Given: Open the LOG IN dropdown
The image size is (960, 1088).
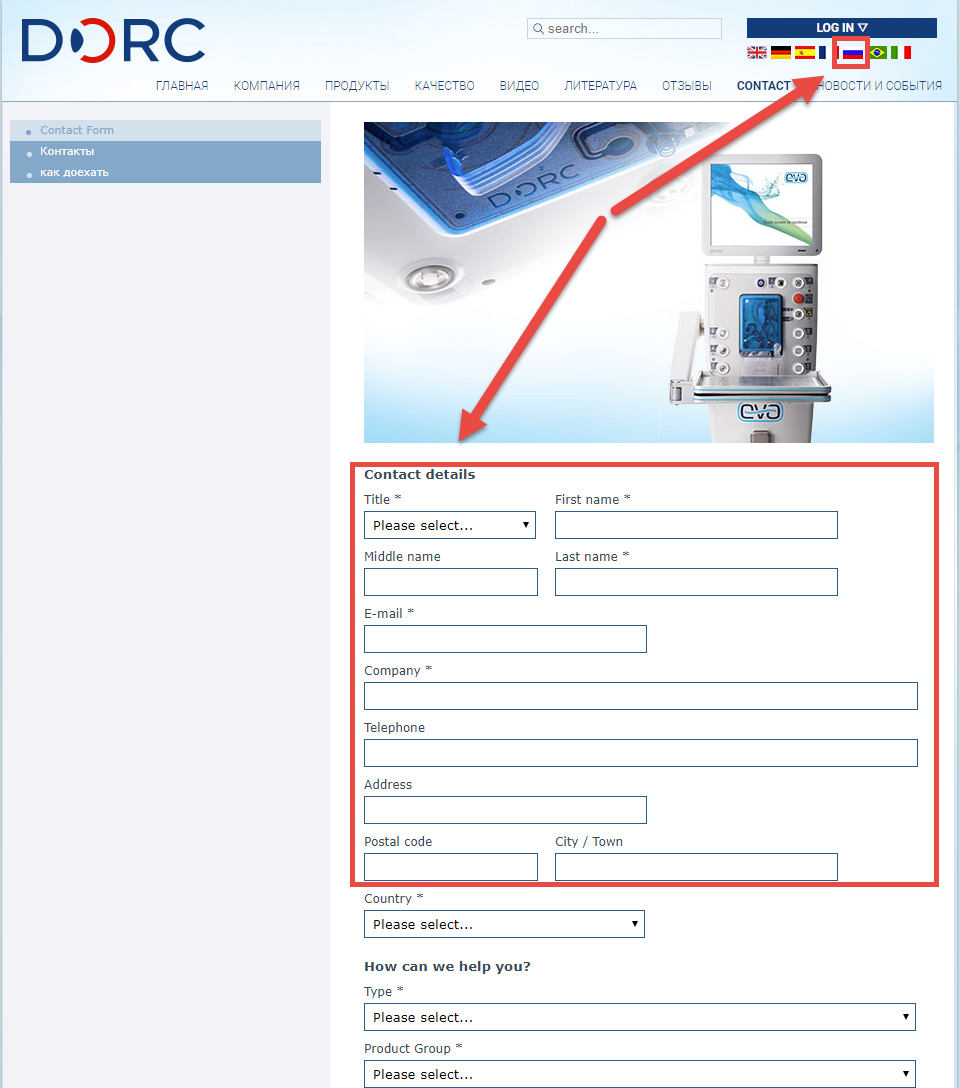Looking at the screenshot, I should 841,28.
